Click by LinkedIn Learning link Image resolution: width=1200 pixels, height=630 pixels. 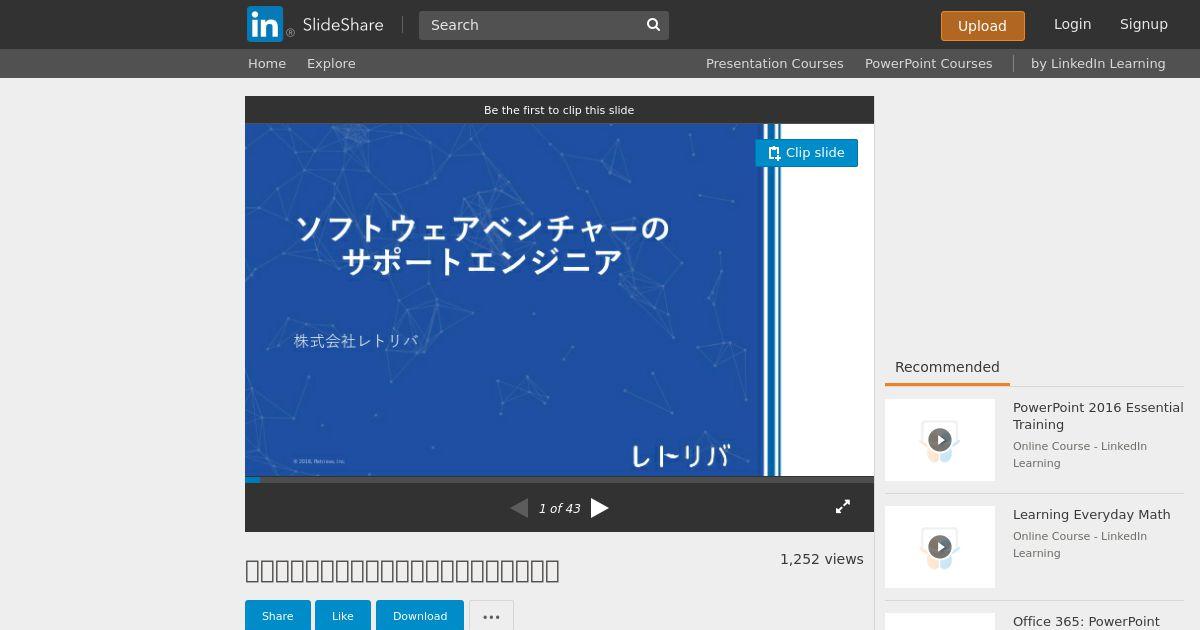point(1098,63)
